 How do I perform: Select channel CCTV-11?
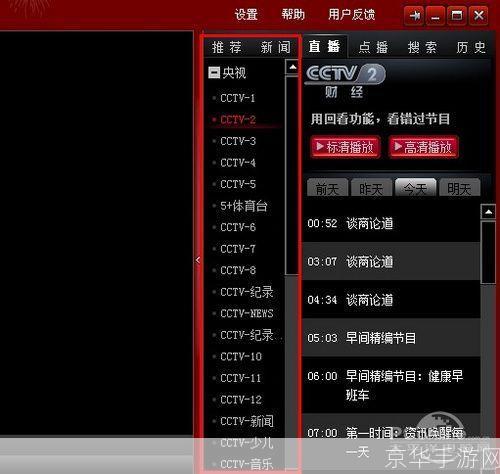click(241, 378)
